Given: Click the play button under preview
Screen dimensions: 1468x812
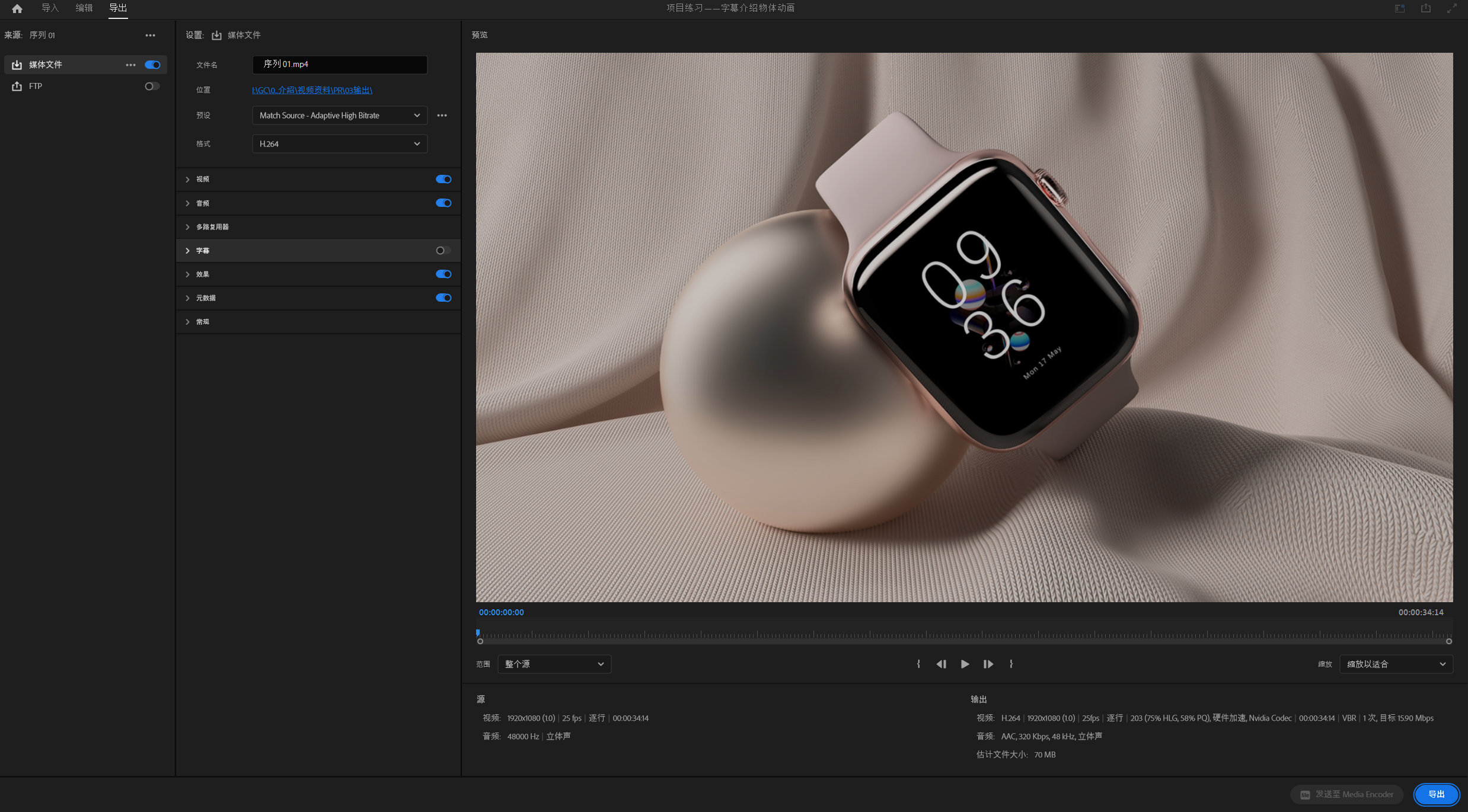Looking at the screenshot, I should pyautogui.click(x=965, y=664).
